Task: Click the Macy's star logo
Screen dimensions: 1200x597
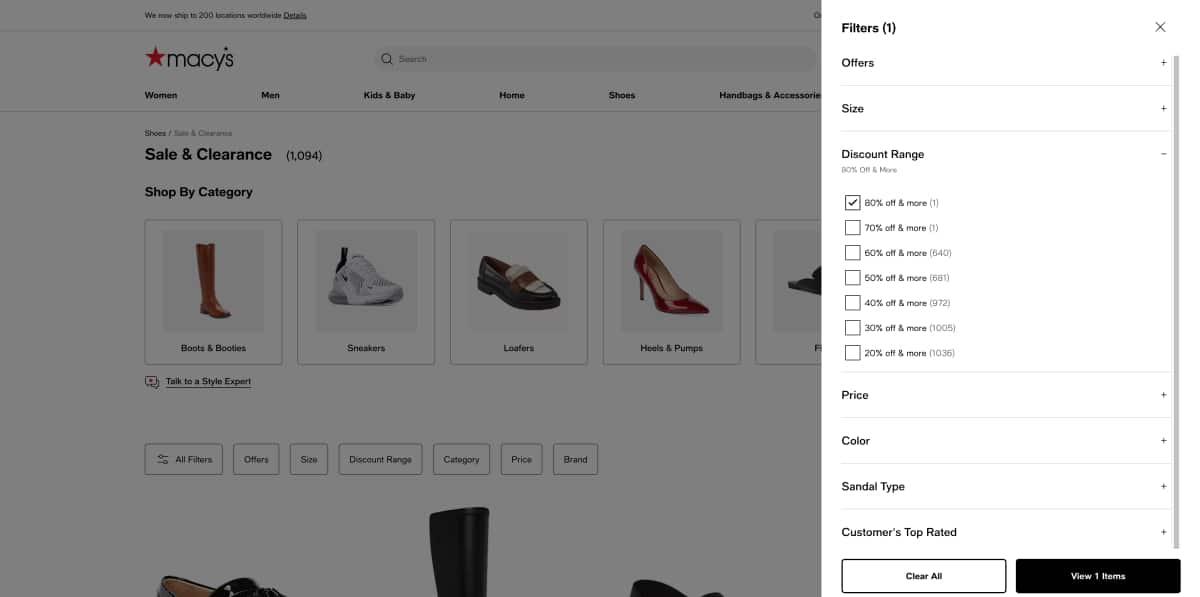Action: click(x=158, y=57)
